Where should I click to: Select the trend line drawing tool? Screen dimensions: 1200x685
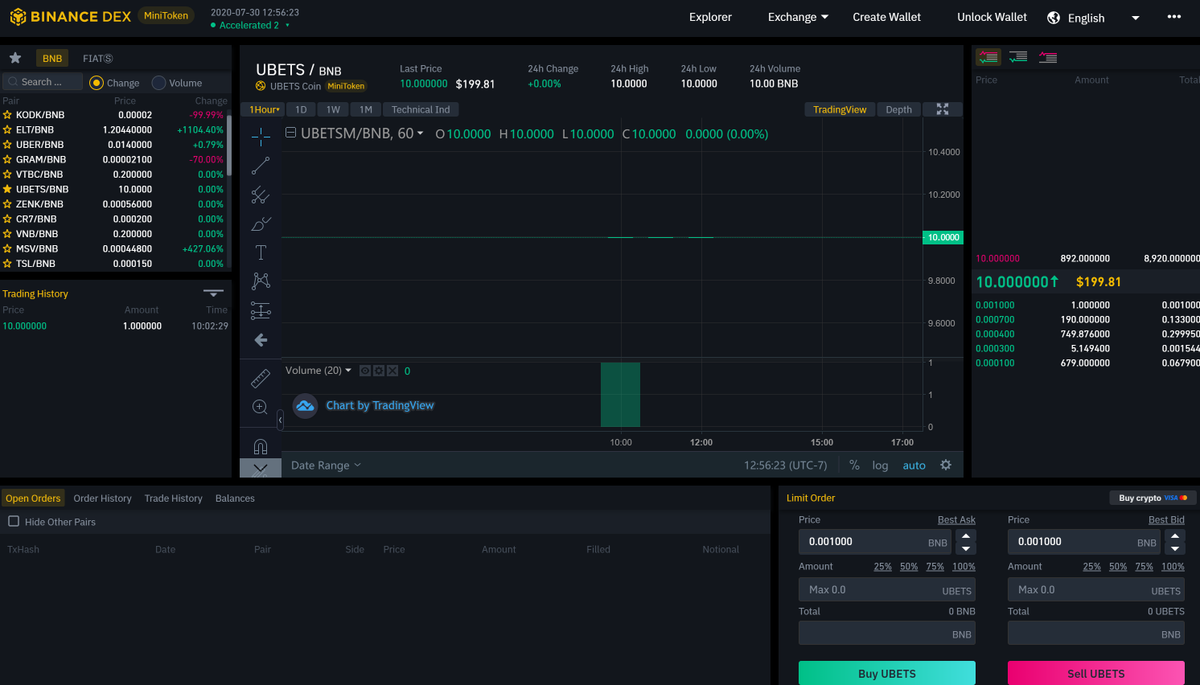[260, 165]
